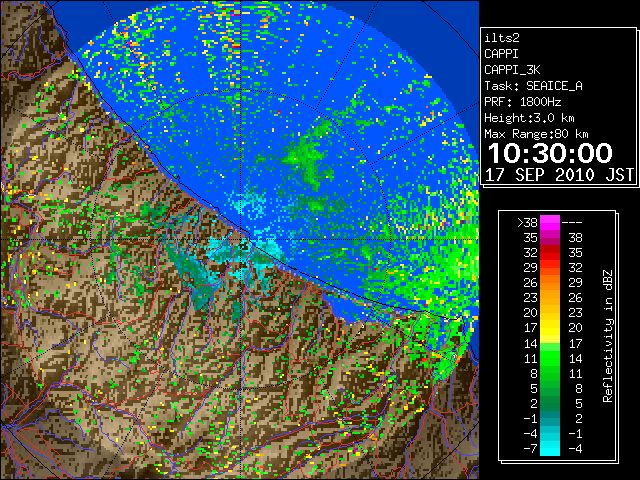Image resolution: width=640 pixels, height=480 pixels.
Task: Click the green 8 to 11 dBZ legend swatch
Action: point(550,373)
